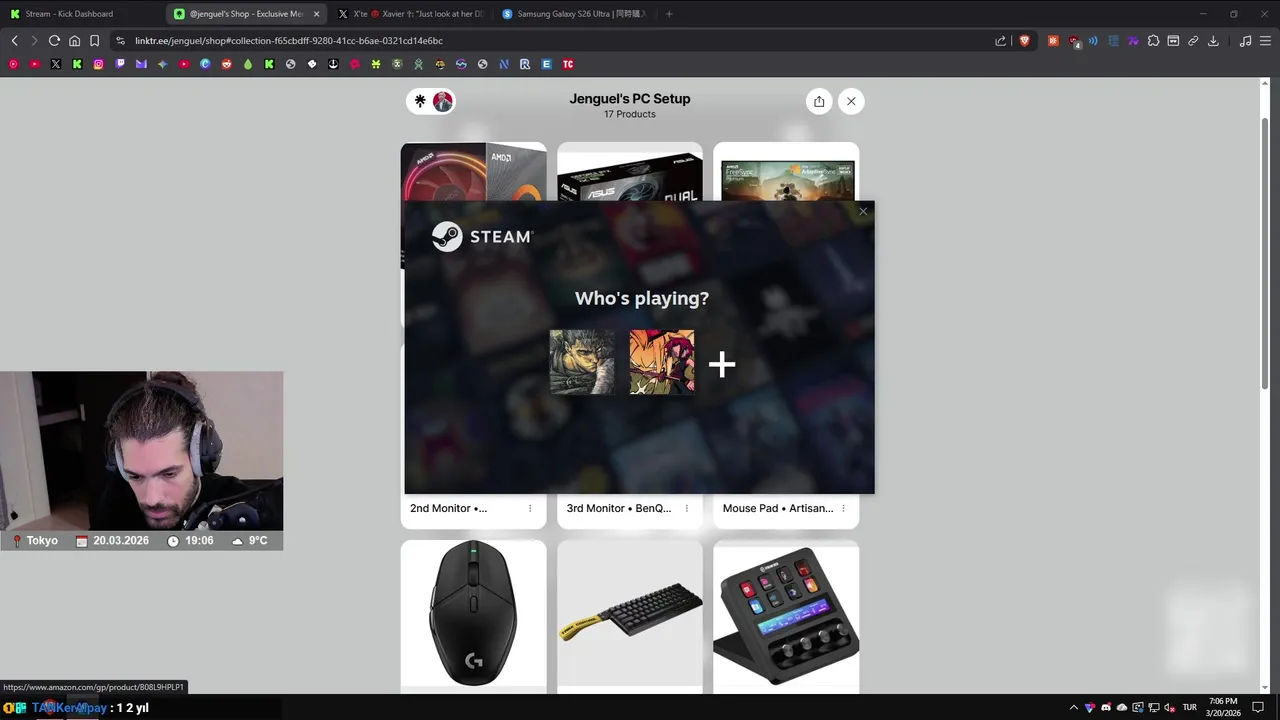Open site settings icon beside the URL
Viewport: 1280px width, 720px height.
coord(120,41)
